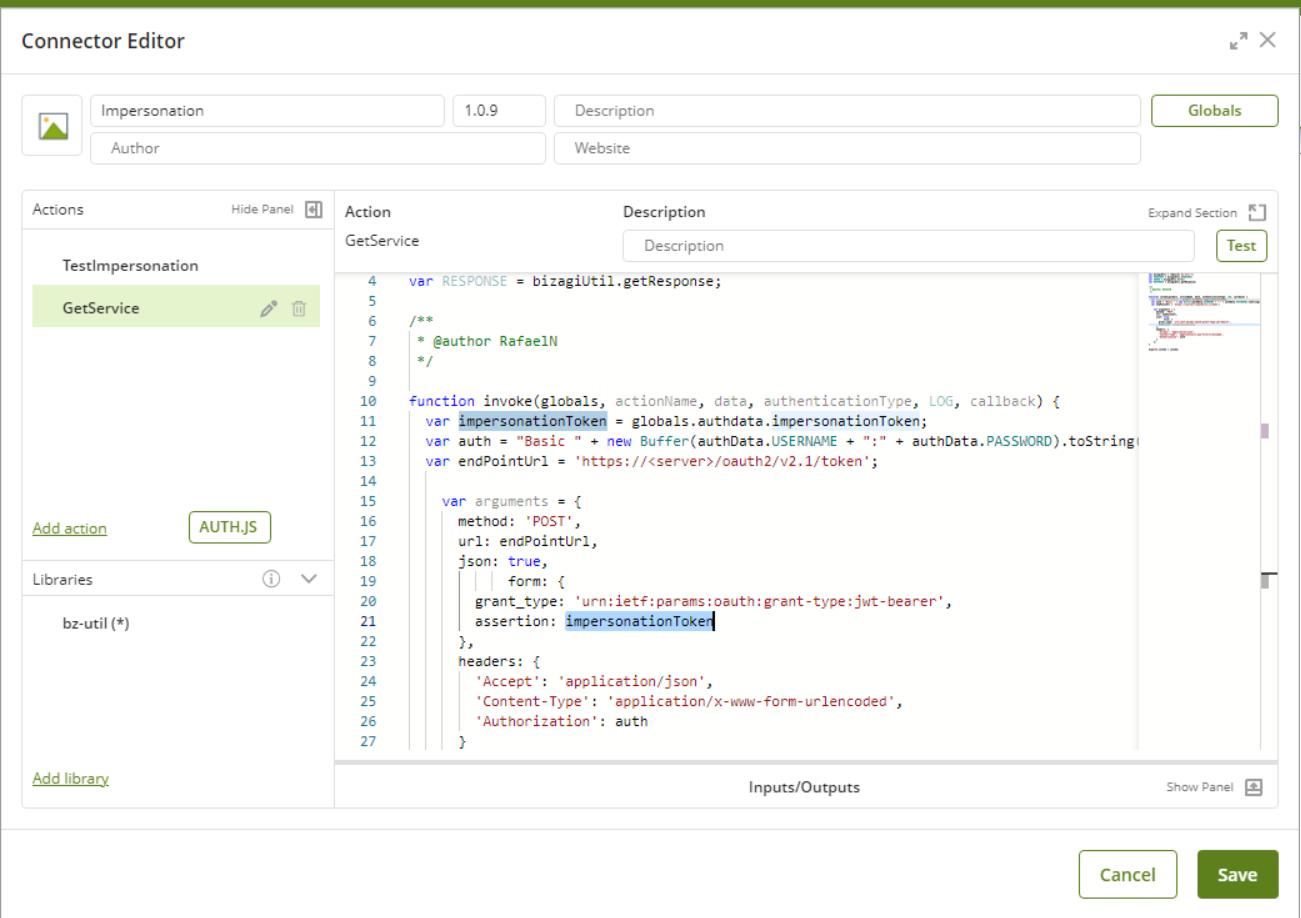Edit the GetService action with pencil icon
The image size is (1301, 918).
click(268, 309)
